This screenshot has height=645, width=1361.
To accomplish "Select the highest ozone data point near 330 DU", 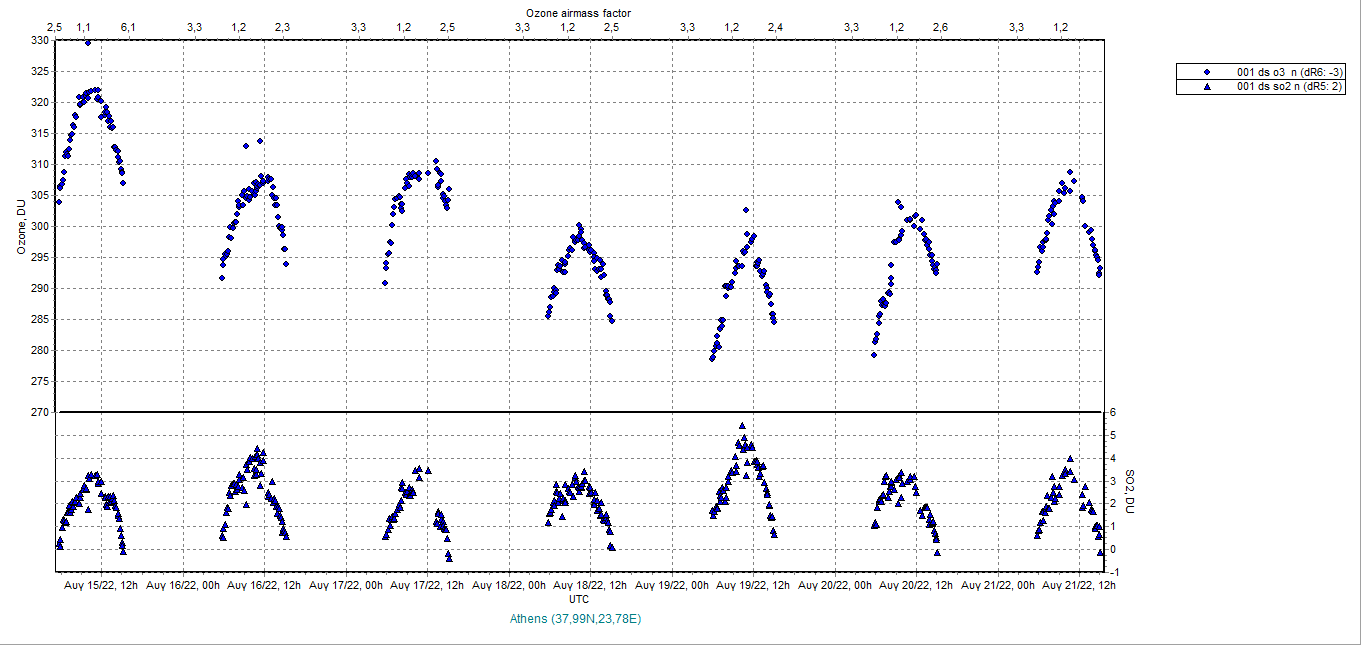I will click(88, 43).
